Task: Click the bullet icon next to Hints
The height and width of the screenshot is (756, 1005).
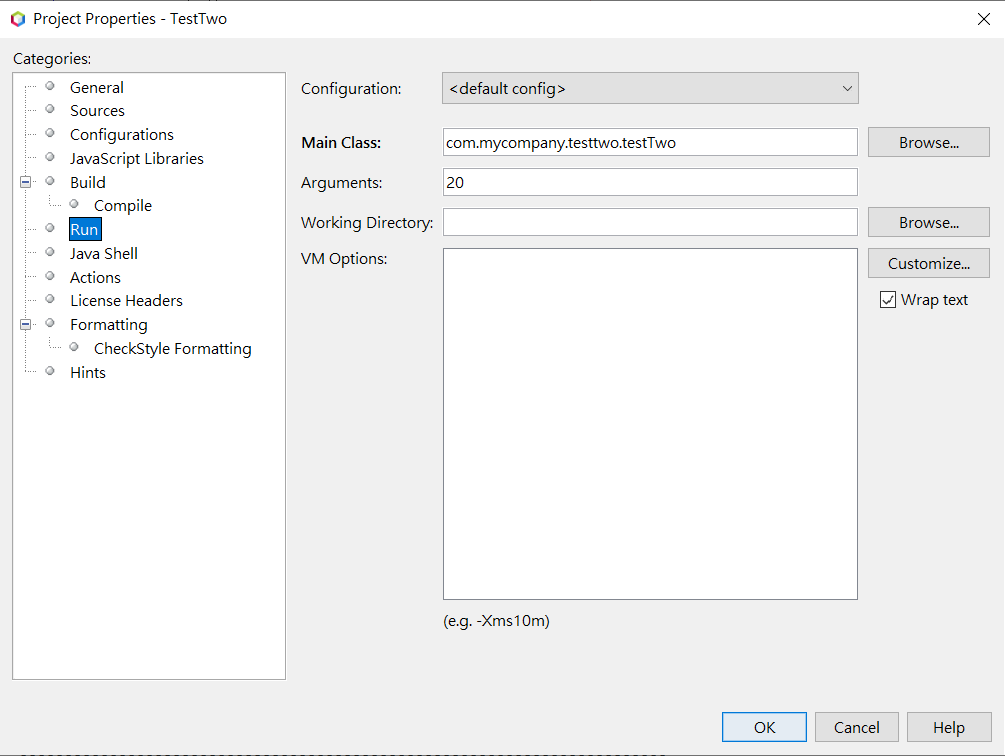Action: pos(50,371)
